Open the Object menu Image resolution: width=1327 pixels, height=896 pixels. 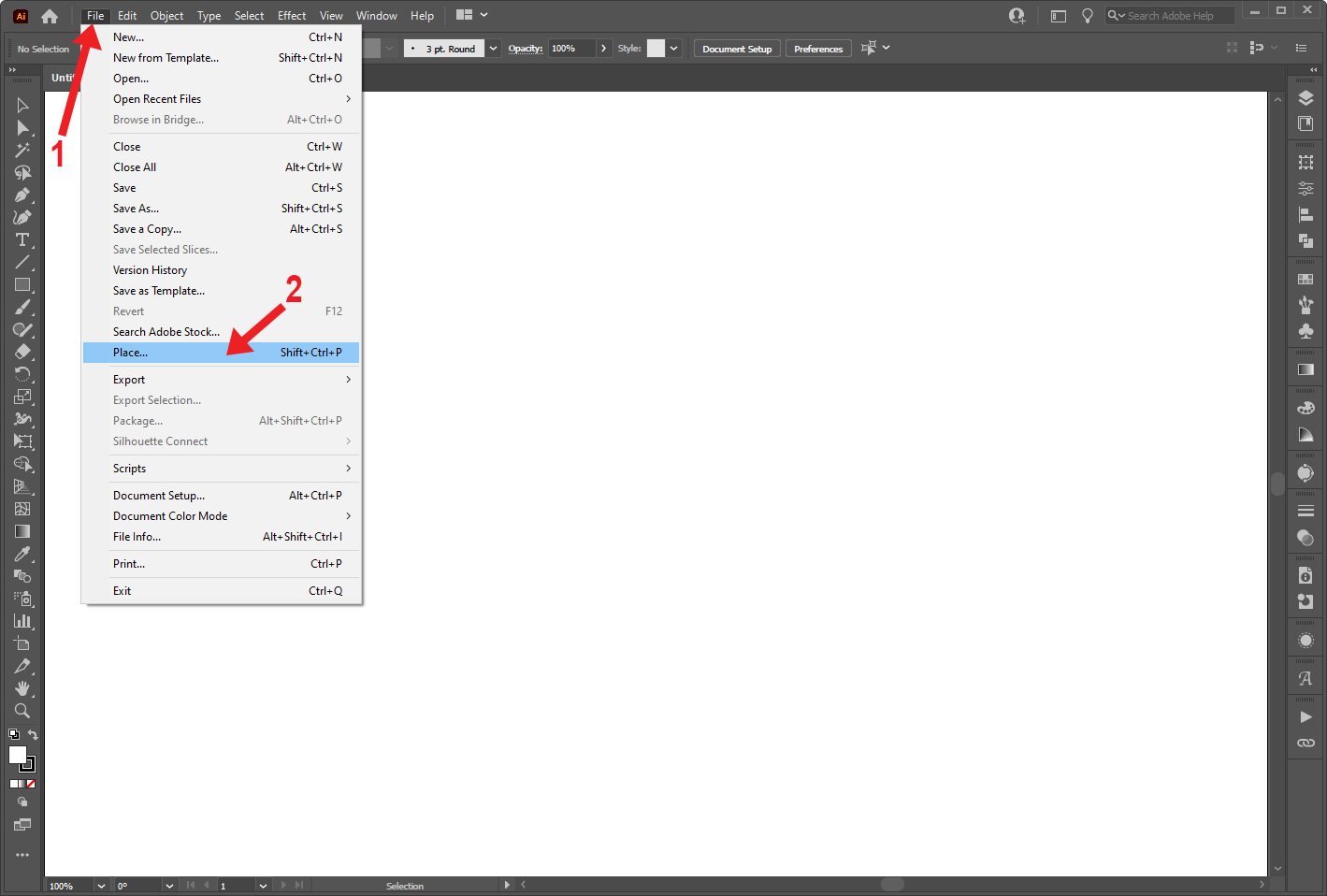(167, 16)
